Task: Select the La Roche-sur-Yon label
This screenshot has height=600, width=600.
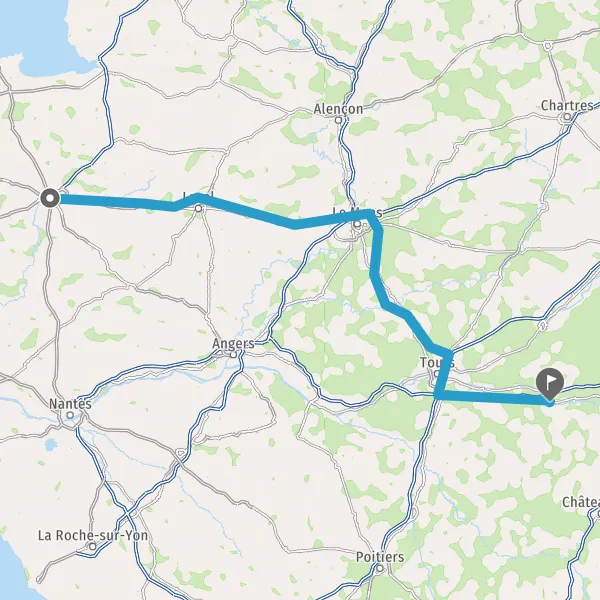Action: (93, 535)
